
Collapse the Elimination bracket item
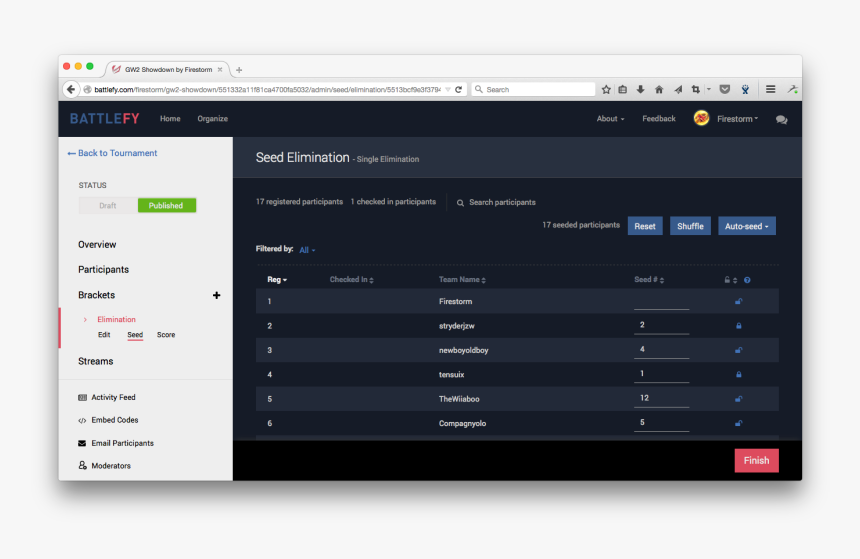85,319
